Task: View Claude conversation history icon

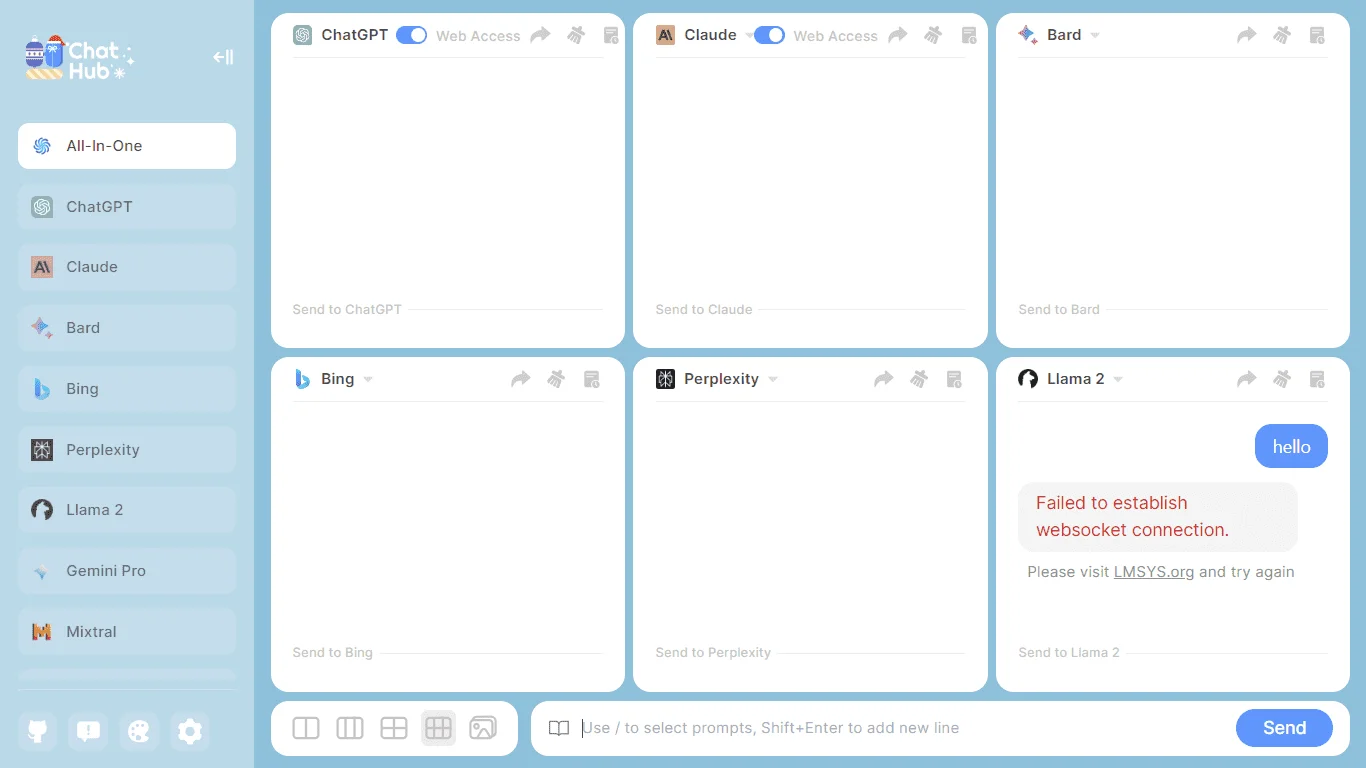Action: (x=969, y=35)
